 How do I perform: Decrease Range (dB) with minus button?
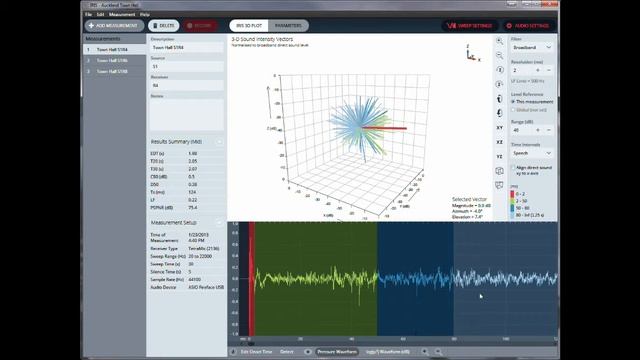(x=549, y=130)
